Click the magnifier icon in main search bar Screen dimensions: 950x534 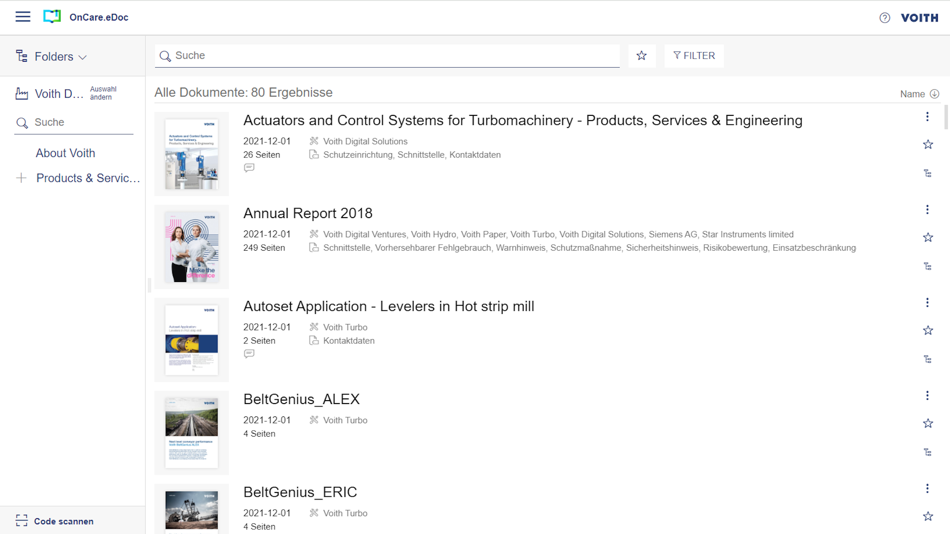tap(165, 56)
